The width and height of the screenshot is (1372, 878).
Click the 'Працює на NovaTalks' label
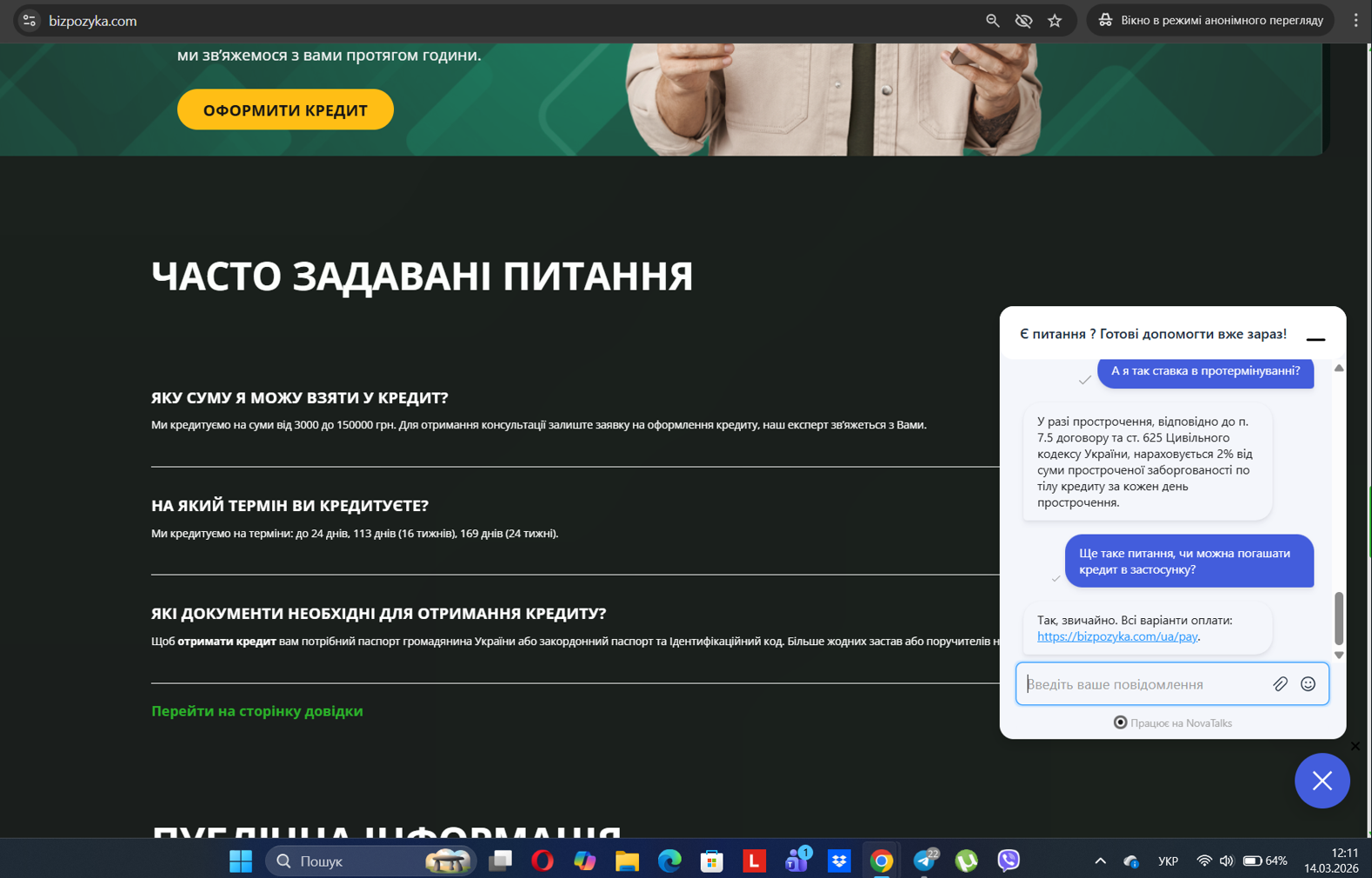pyautogui.click(x=1173, y=722)
